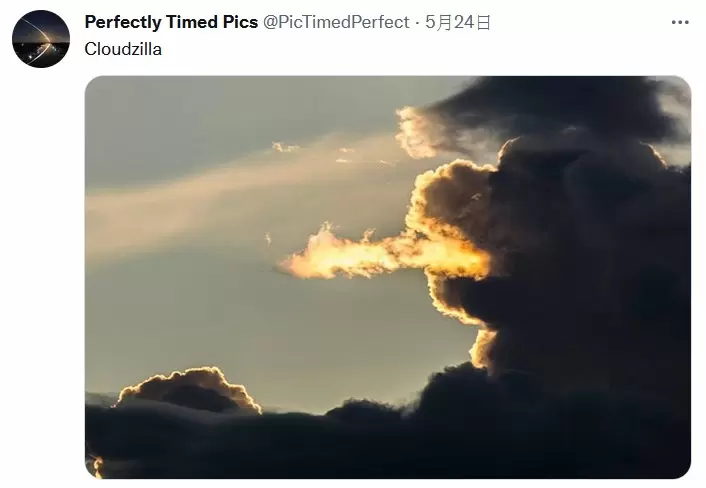Open the Cloudzilla photo in the viewer

click(x=388, y=277)
